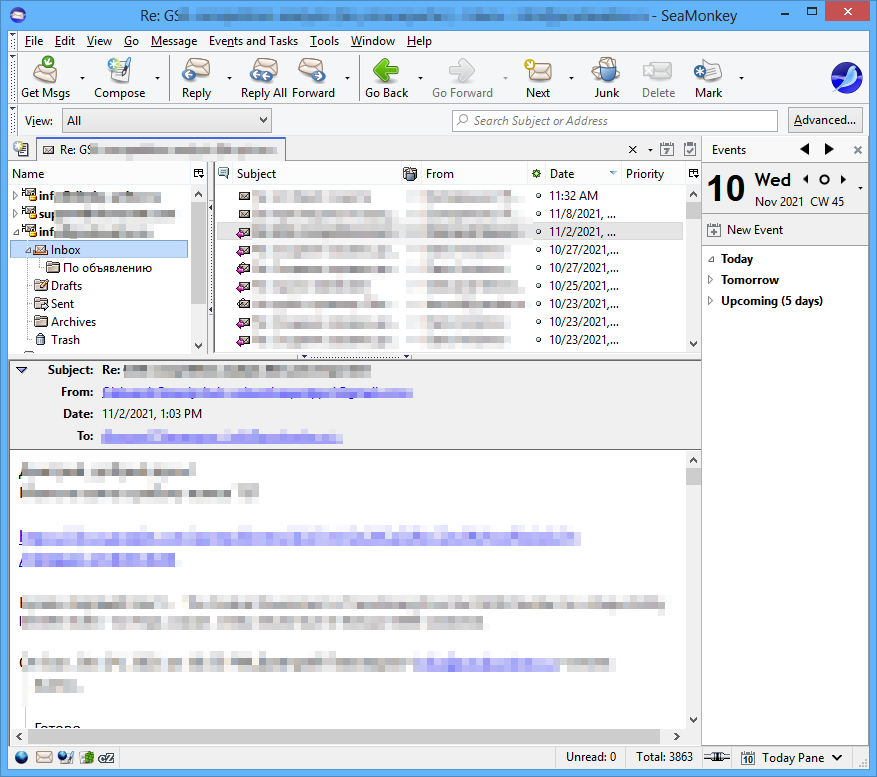This screenshot has height=777, width=877.
Task: Click the New Event icon in Events panel
Action: tap(715, 229)
